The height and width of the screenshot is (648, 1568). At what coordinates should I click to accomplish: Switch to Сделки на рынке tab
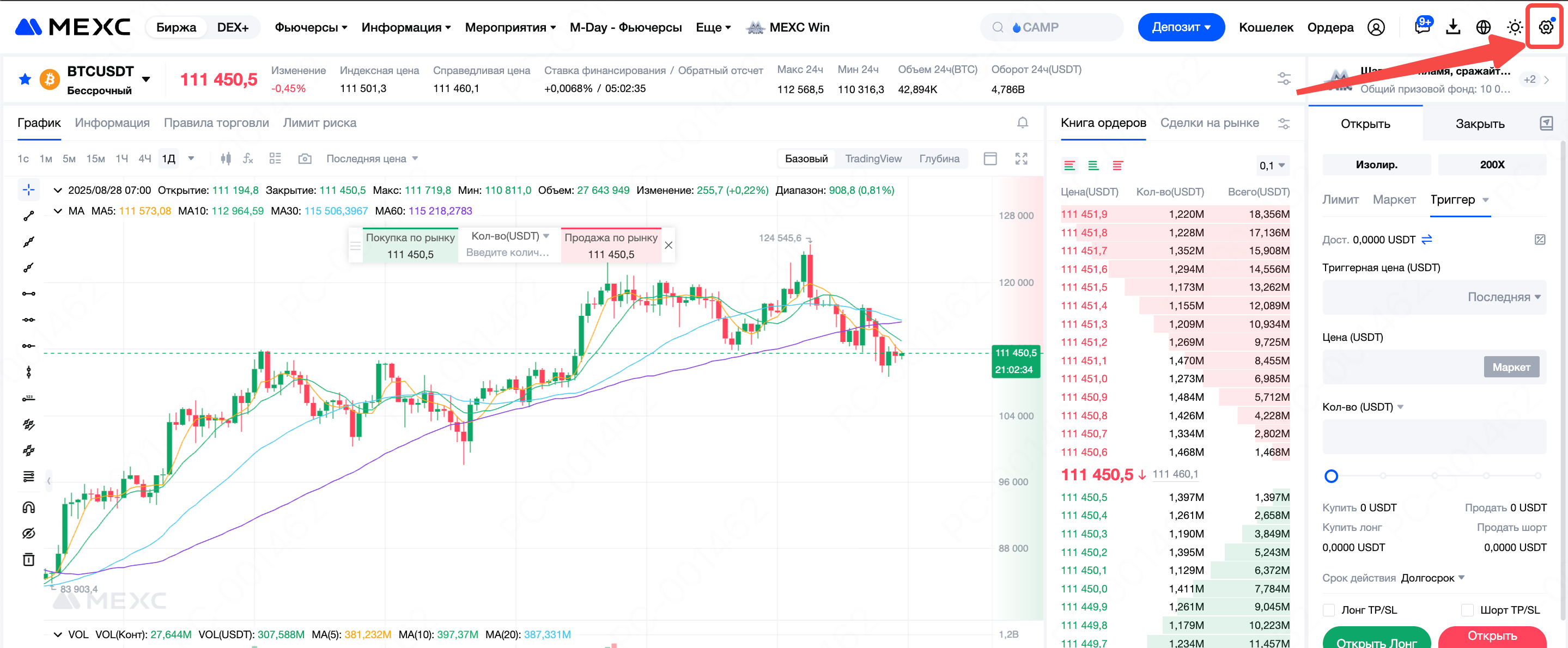1209,123
